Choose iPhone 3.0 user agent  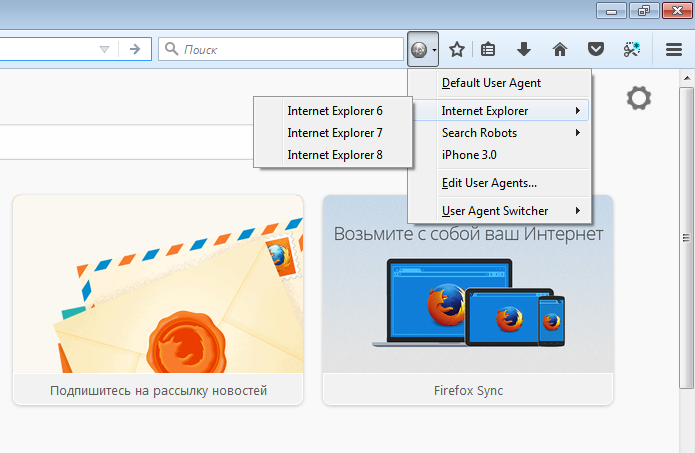pos(469,155)
